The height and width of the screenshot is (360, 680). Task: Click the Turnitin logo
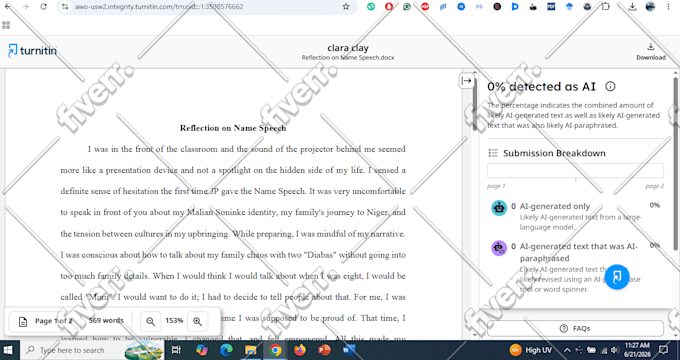(x=33, y=50)
